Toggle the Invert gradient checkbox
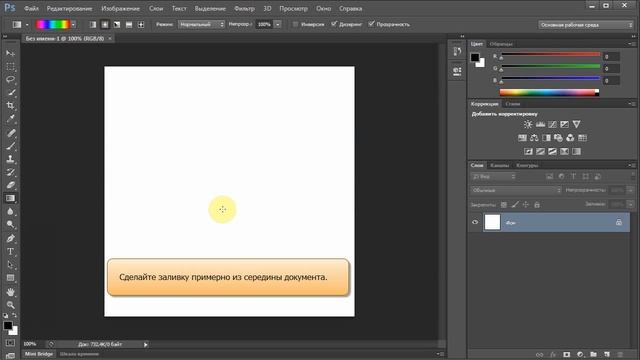 tap(296, 24)
